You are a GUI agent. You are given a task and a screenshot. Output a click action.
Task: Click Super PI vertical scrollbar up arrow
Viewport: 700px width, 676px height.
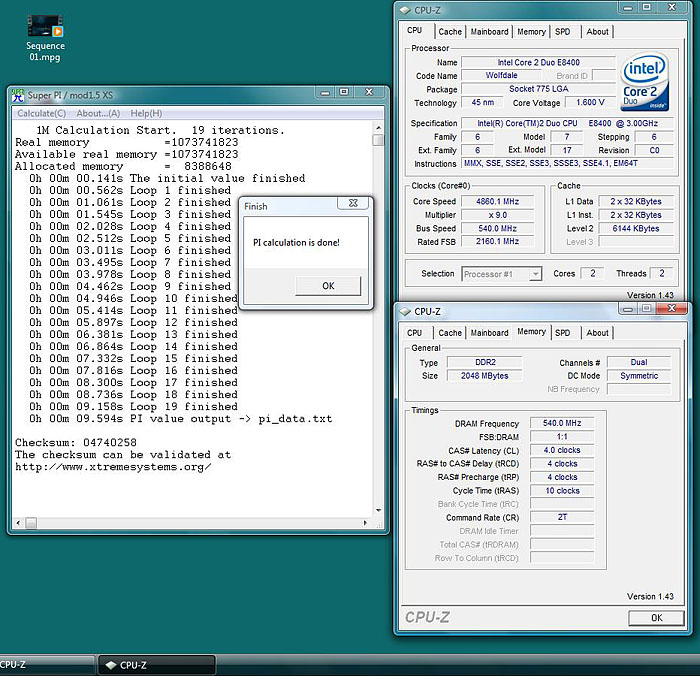[379, 128]
